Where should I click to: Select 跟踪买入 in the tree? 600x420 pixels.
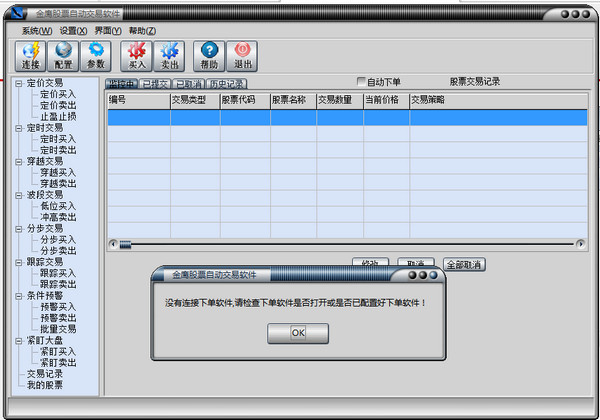tap(58, 273)
